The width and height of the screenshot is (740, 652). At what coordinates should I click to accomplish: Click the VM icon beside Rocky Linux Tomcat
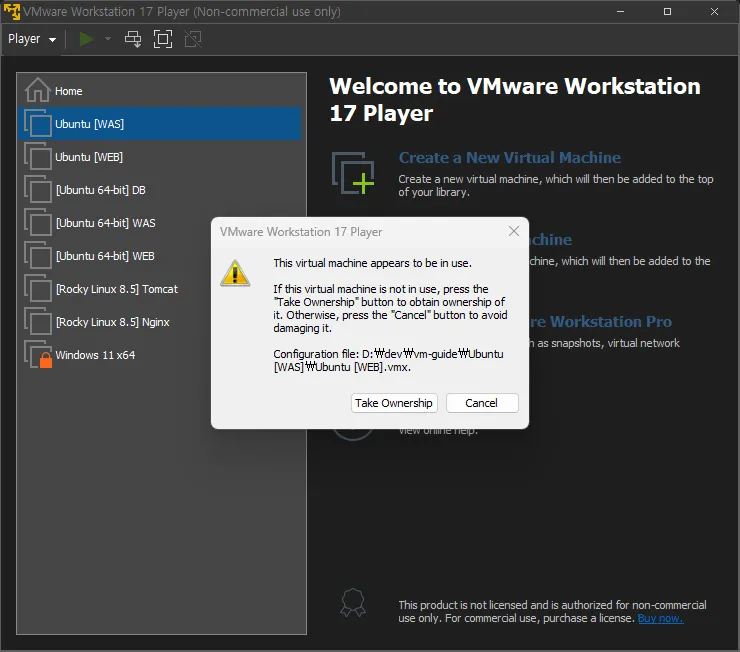38,289
